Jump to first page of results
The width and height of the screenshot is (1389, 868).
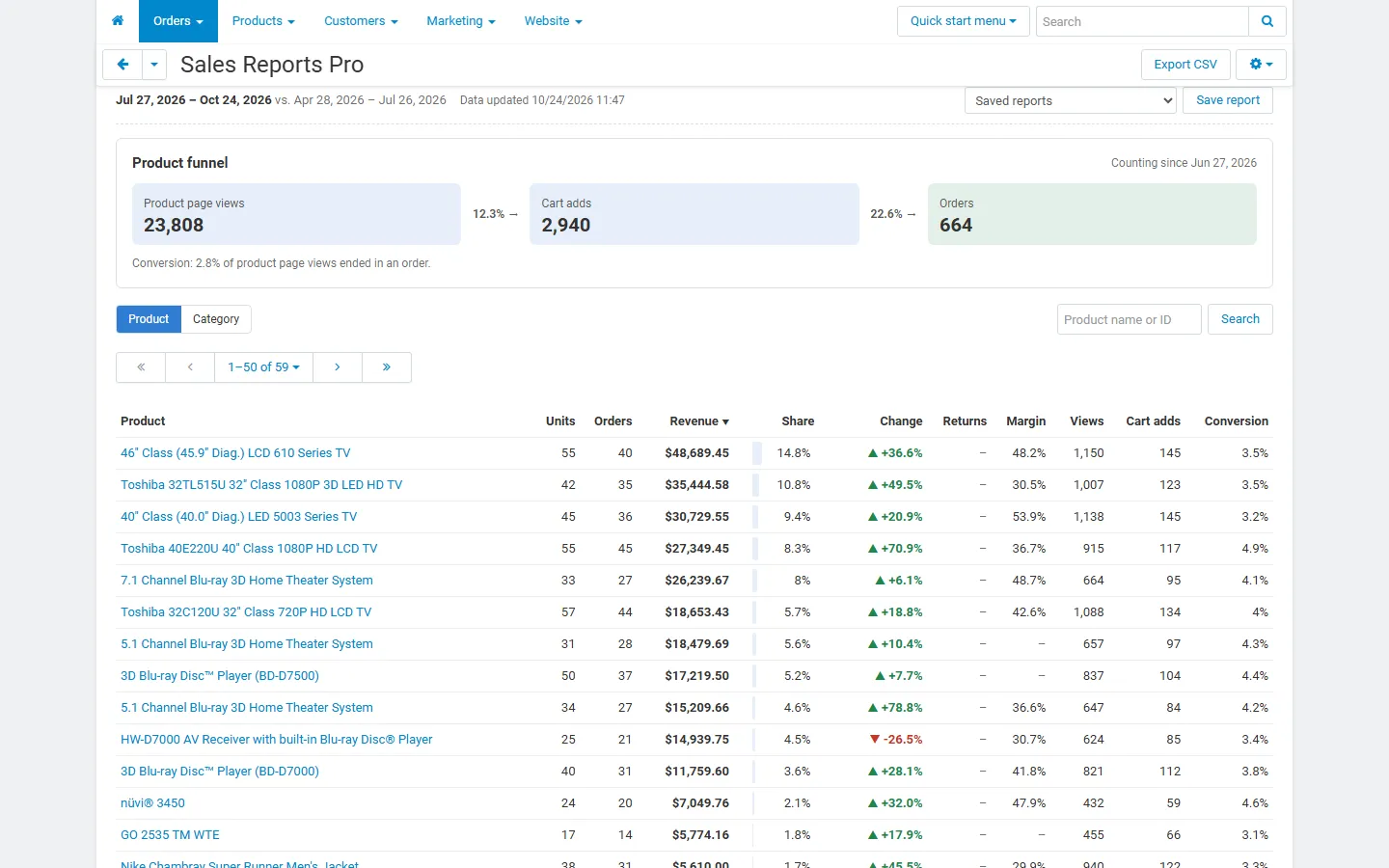click(x=141, y=367)
